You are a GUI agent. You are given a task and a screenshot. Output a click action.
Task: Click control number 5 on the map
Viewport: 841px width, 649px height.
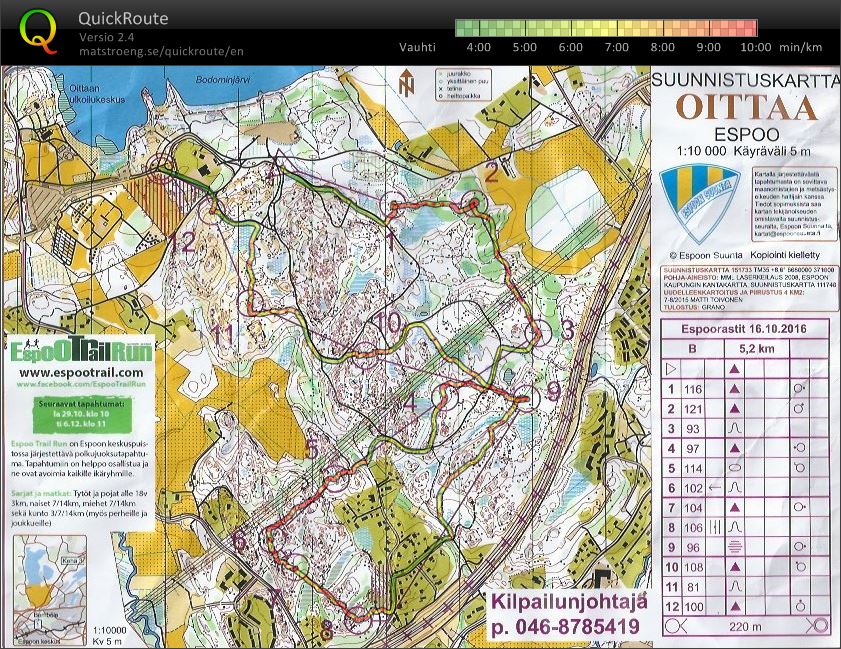click(x=312, y=449)
